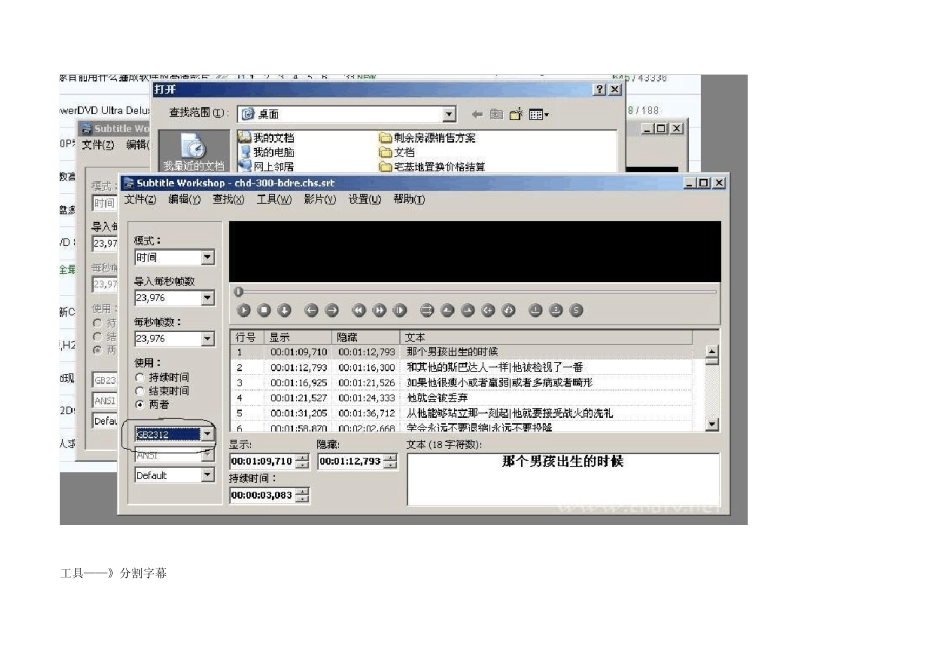Click the second synchronization point button
The width and height of the screenshot is (950, 672).
coord(556,310)
